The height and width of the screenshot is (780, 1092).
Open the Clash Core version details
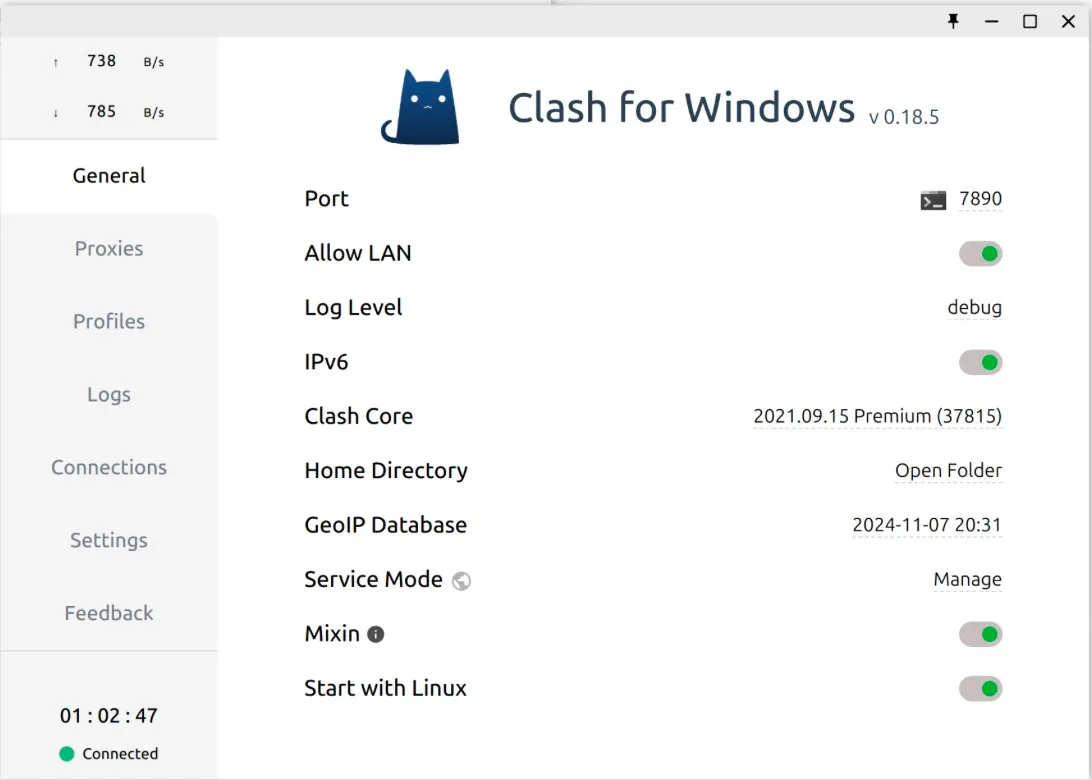pyautogui.click(x=877, y=416)
